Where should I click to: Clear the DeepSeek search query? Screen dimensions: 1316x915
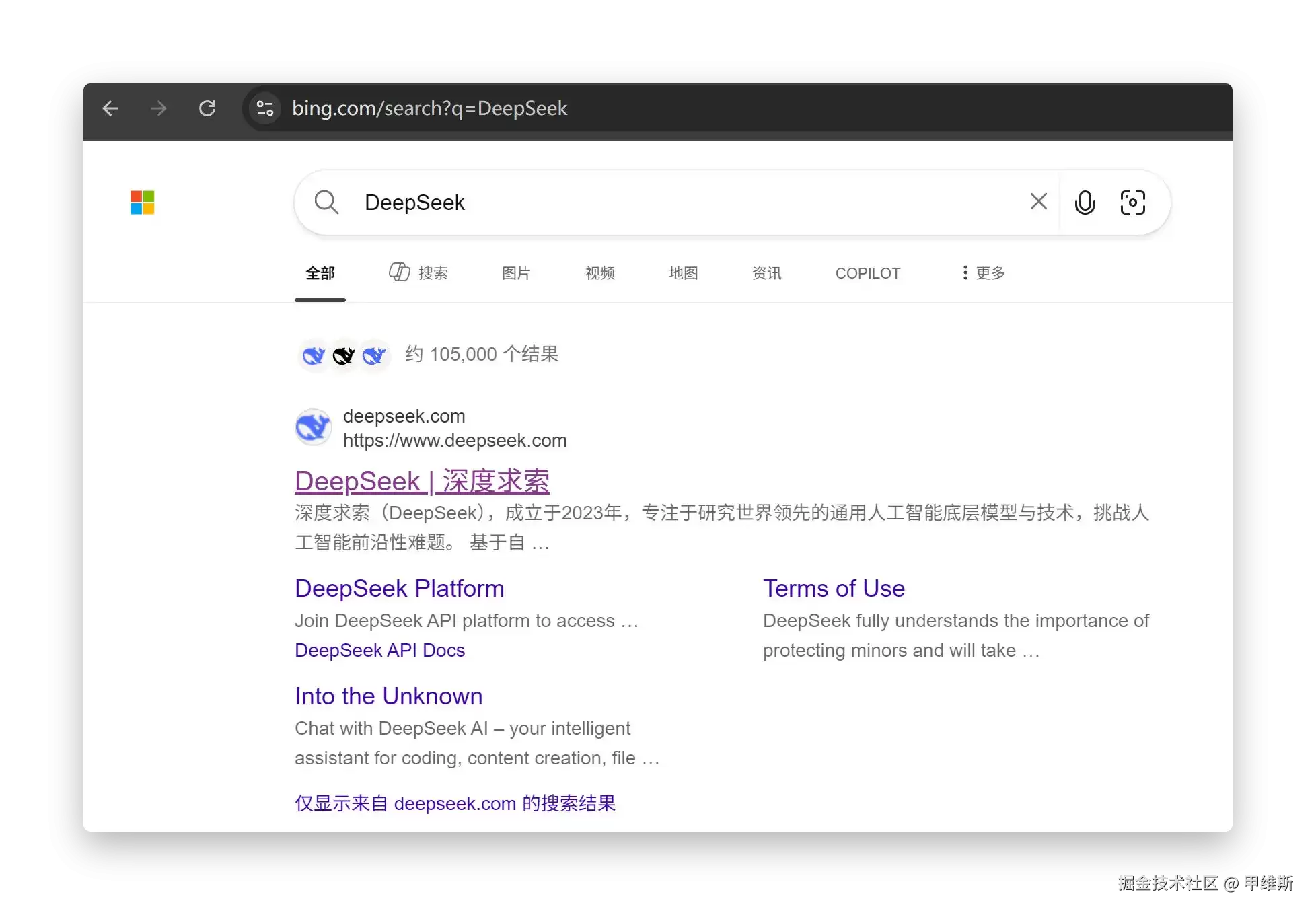[1038, 201]
